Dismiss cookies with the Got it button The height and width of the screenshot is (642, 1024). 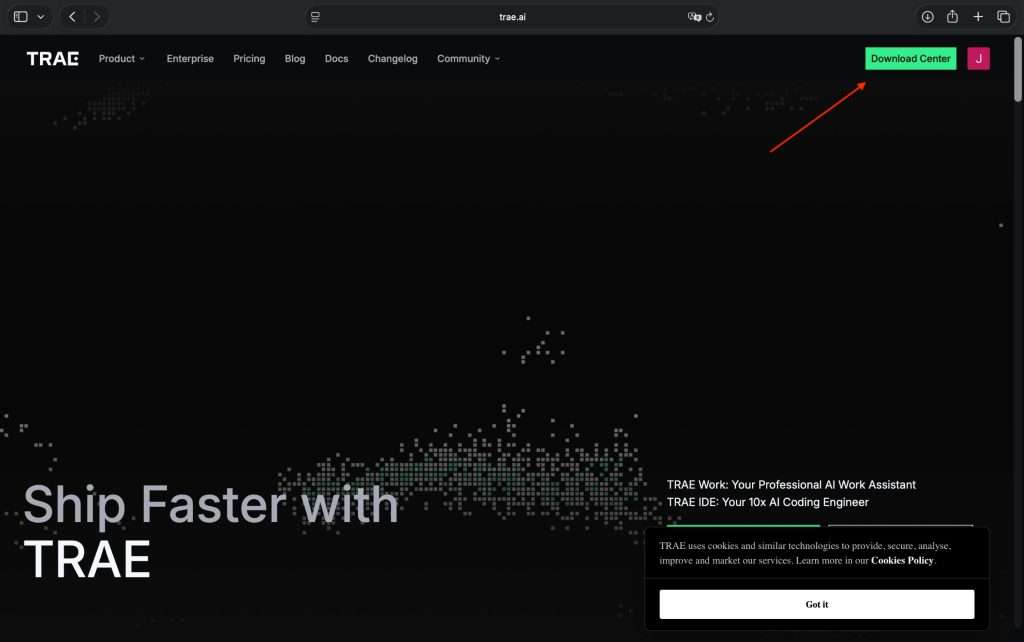coord(816,604)
